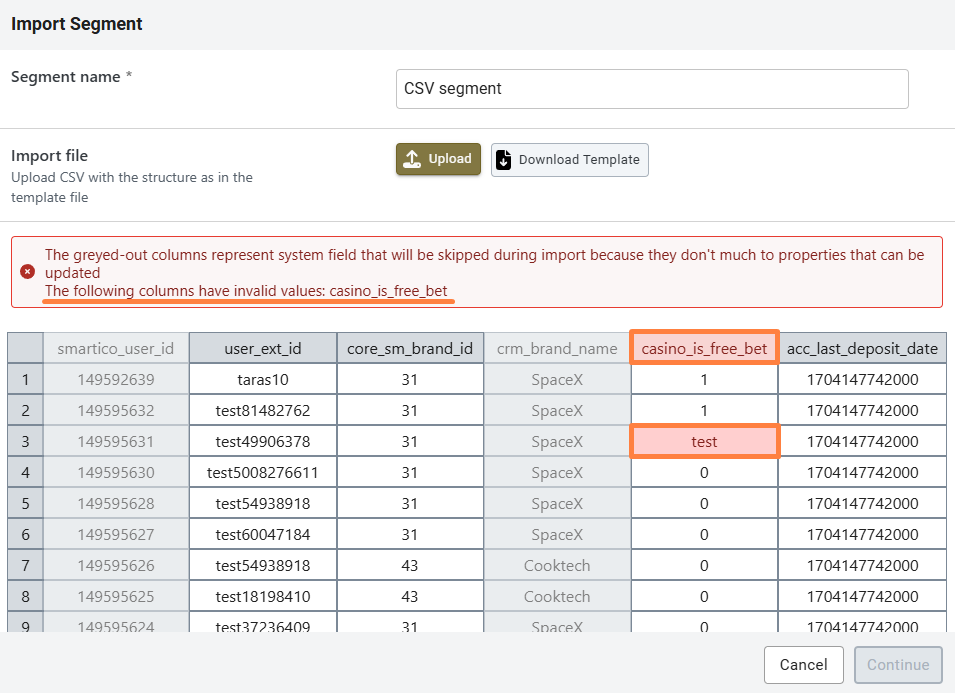The height and width of the screenshot is (693, 955).
Task: Click the red error icon in alert
Action: pyautogui.click(x=28, y=272)
